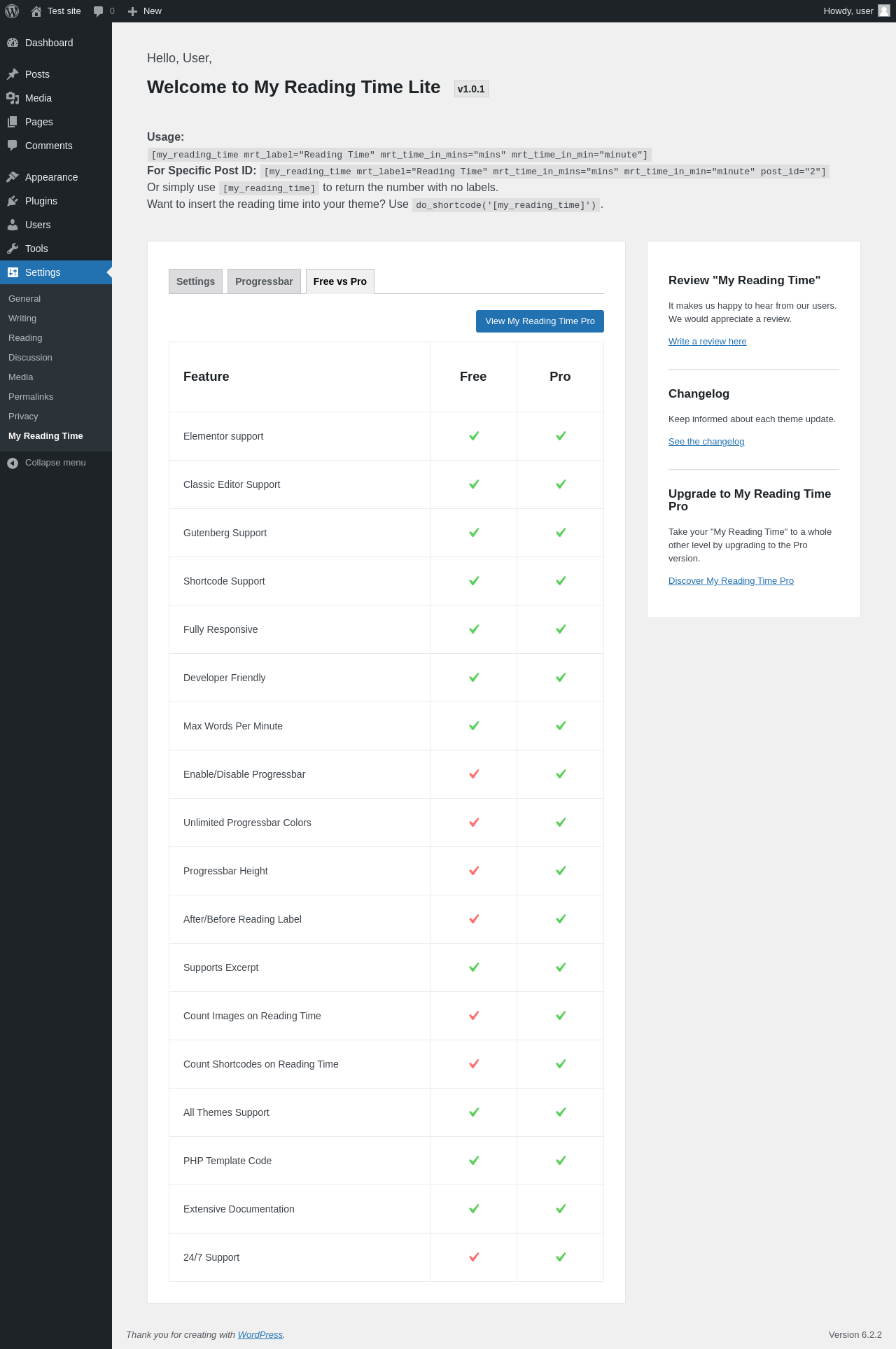Switch to the Progressbar tab

tap(264, 281)
